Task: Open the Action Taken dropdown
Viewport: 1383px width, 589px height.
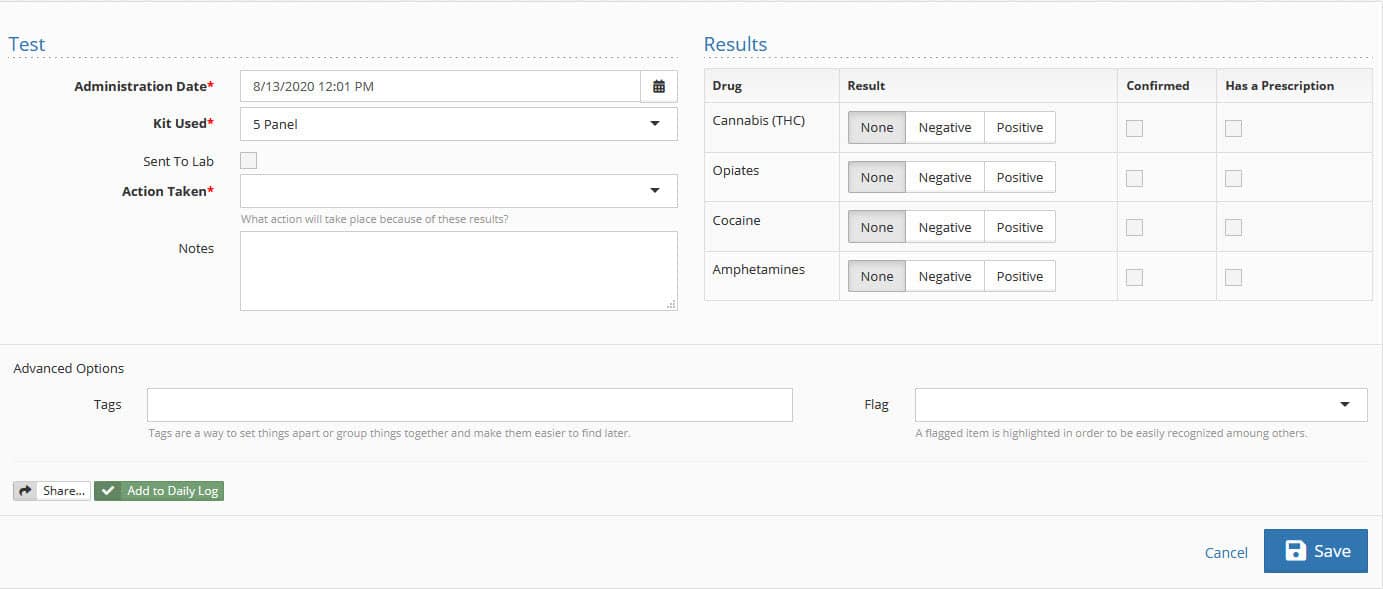Action: [x=655, y=190]
